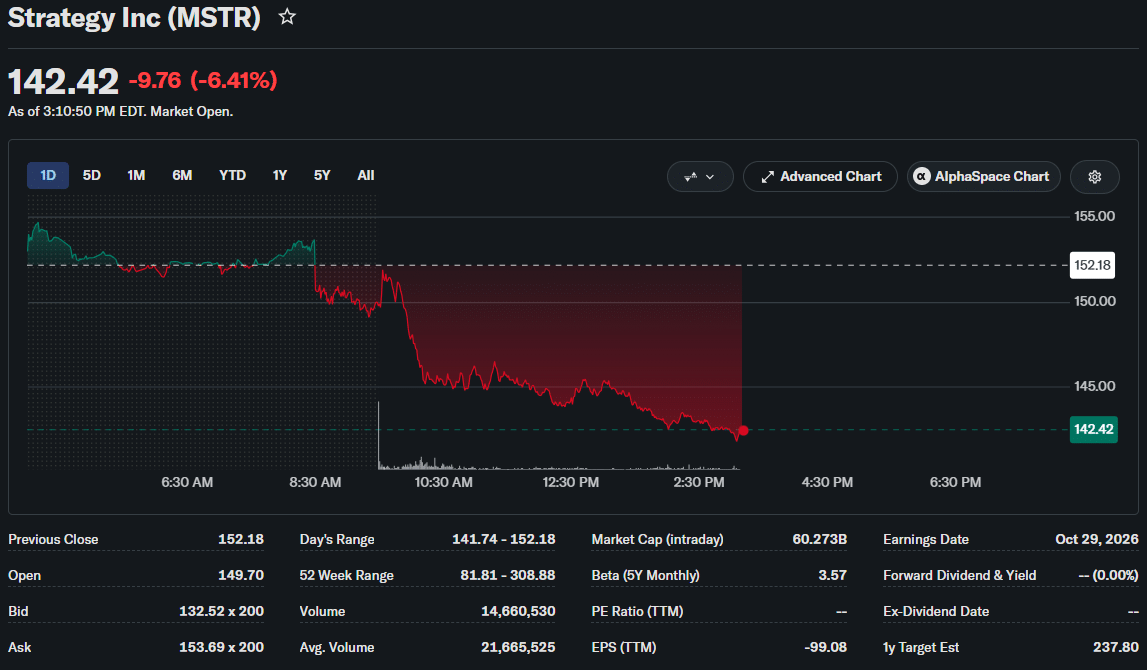The height and width of the screenshot is (670, 1147).
Task: Click the PE Ratio (TTM) label
Action: (637, 611)
